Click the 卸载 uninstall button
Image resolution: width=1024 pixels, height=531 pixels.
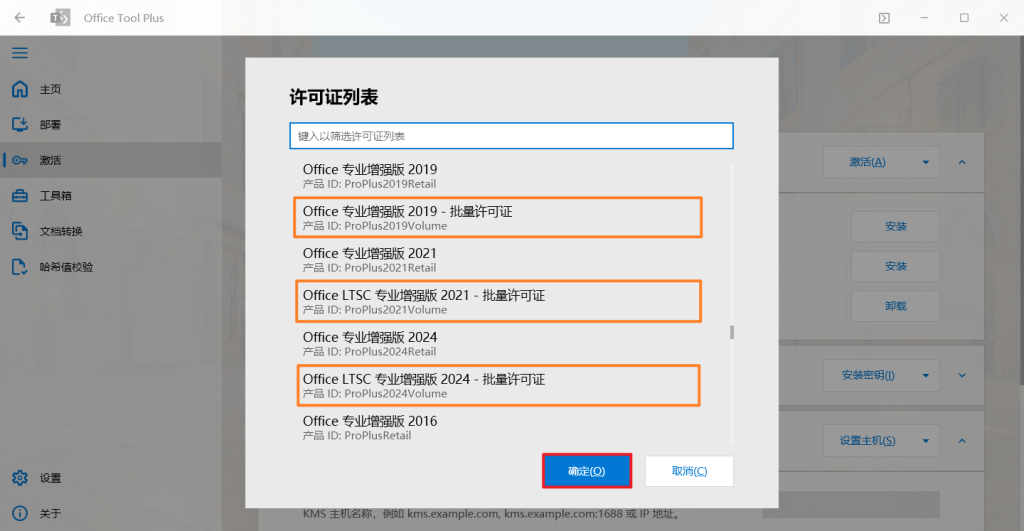895,306
